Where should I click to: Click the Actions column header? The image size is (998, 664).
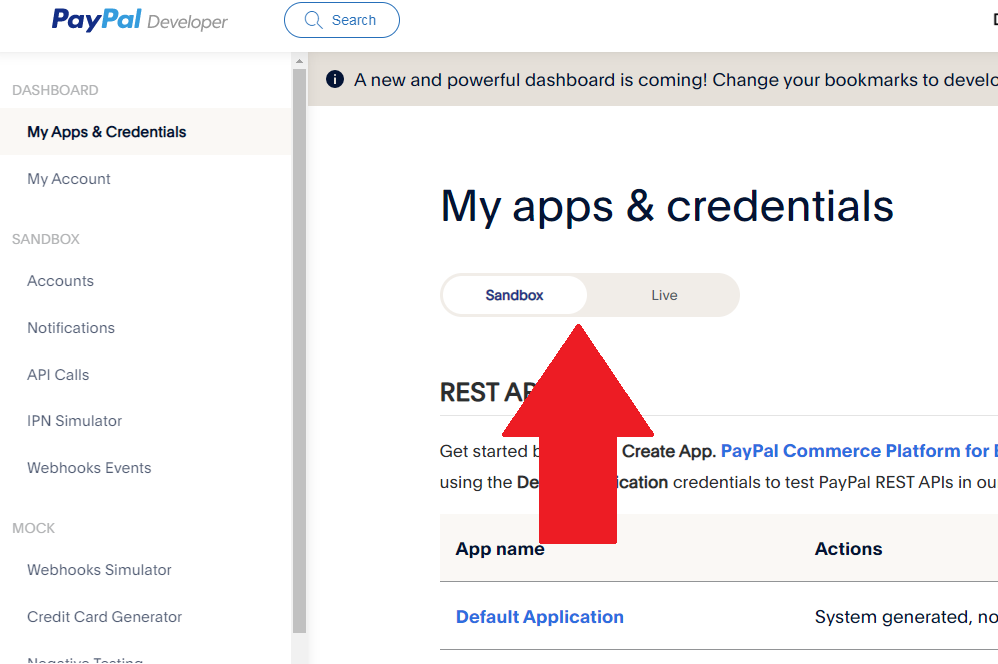coord(848,549)
